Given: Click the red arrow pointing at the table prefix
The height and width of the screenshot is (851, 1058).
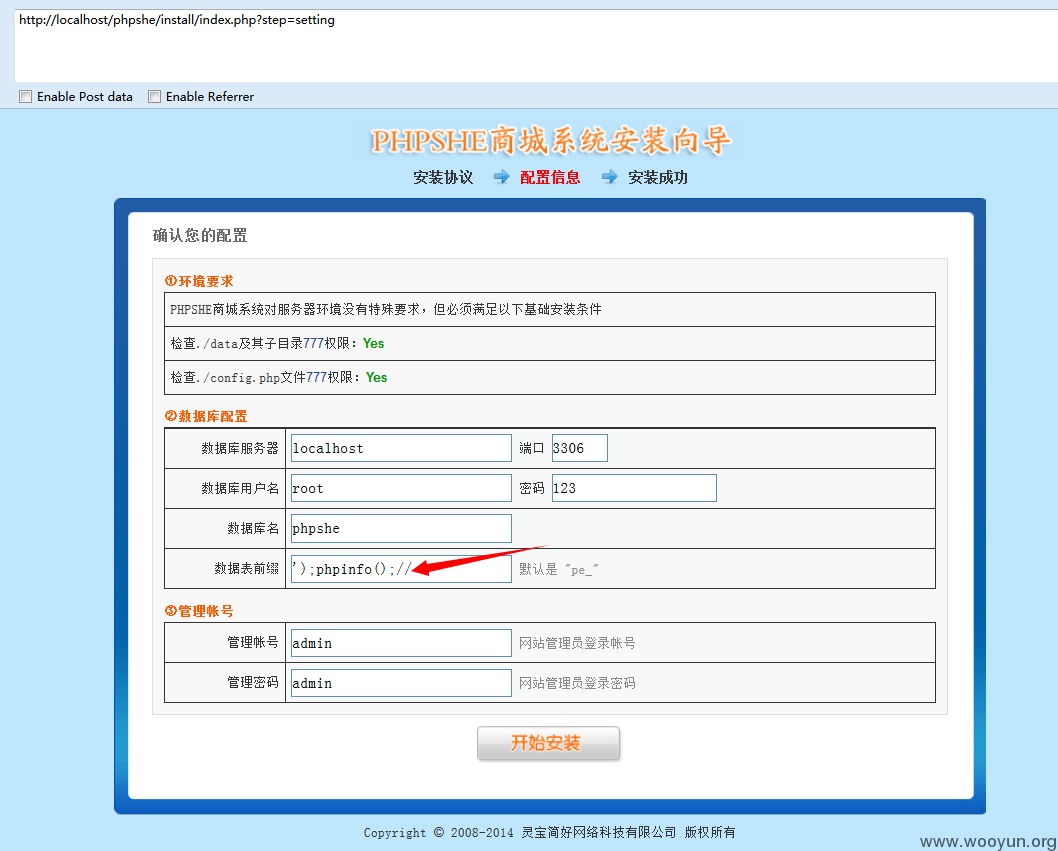Looking at the screenshot, I should click(480, 562).
